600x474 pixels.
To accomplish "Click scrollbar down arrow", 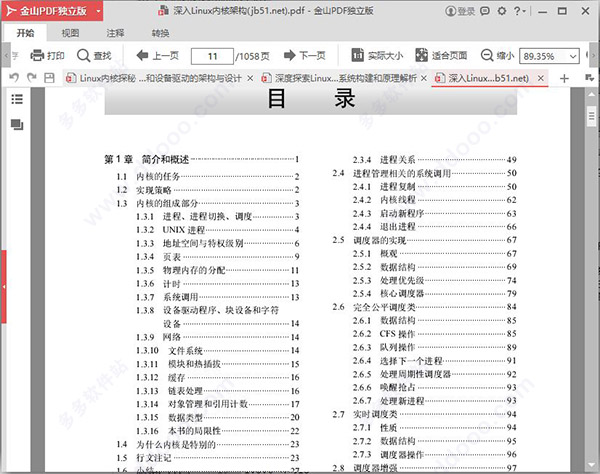I will (x=592, y=465).
